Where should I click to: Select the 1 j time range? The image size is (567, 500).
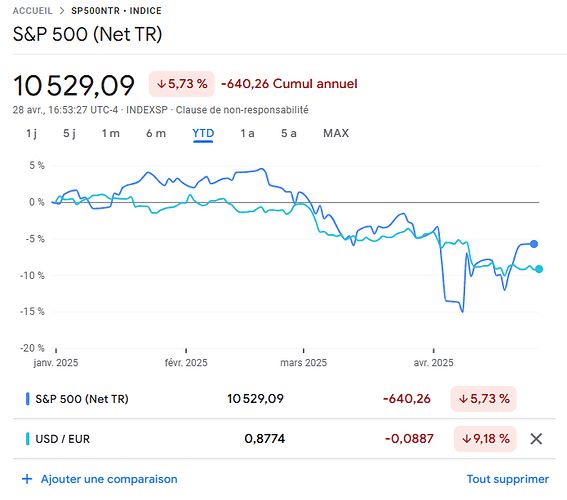31,133
